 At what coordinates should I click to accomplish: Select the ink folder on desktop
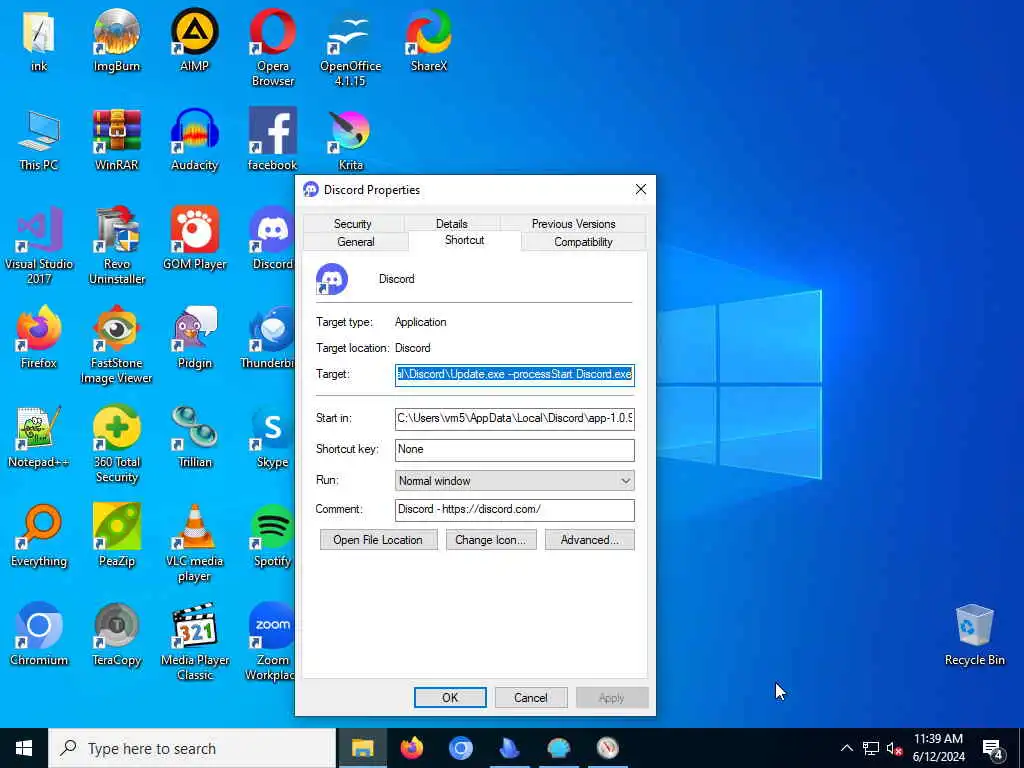coord(39,39)
